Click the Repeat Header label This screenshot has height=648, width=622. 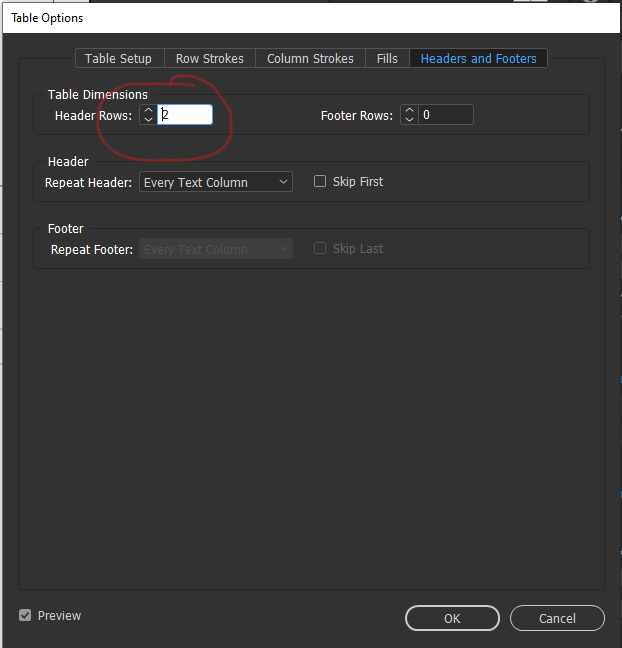click(x=88, y=183)
